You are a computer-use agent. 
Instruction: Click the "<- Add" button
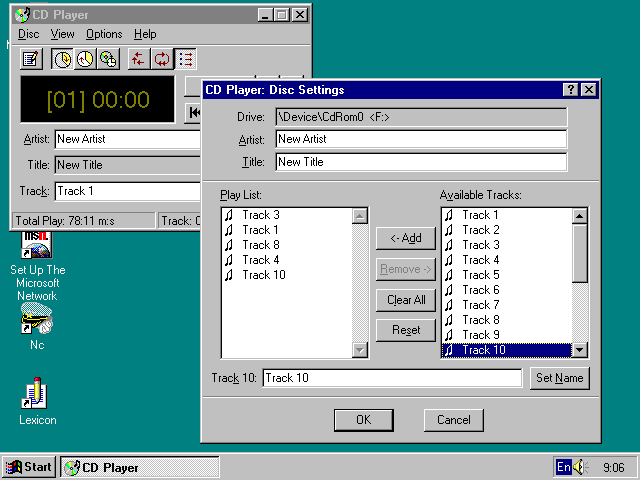click(x=406, y=238)
